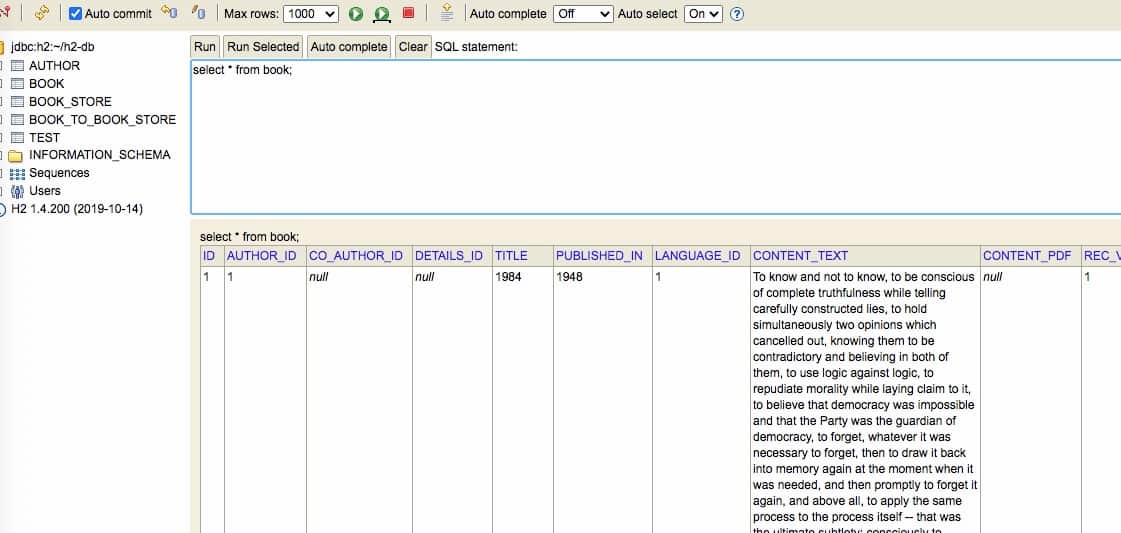The width and height of the screenshot is (1121, 533).
Task: Open help via the question mark icon
Action: click(x=737, y=14)
